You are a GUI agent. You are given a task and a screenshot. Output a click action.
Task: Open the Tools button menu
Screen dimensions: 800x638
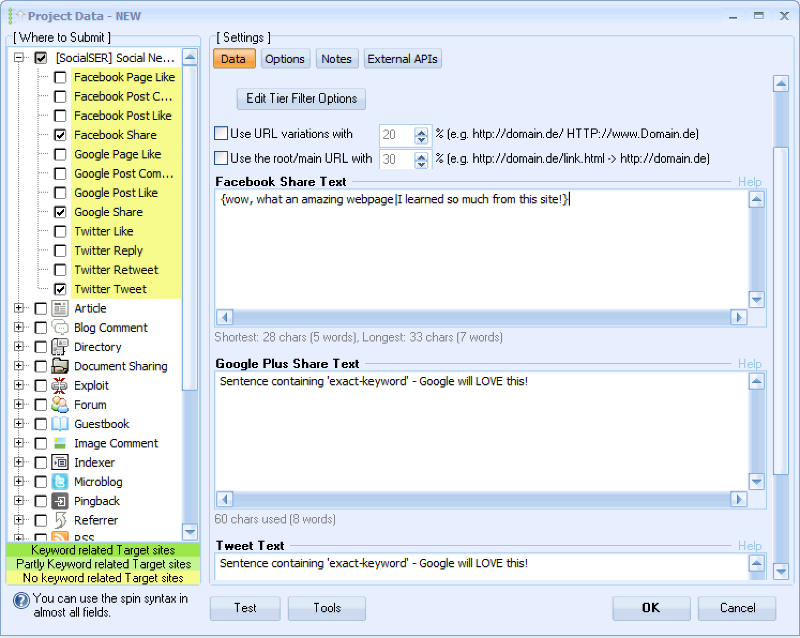tap(327, 608)
